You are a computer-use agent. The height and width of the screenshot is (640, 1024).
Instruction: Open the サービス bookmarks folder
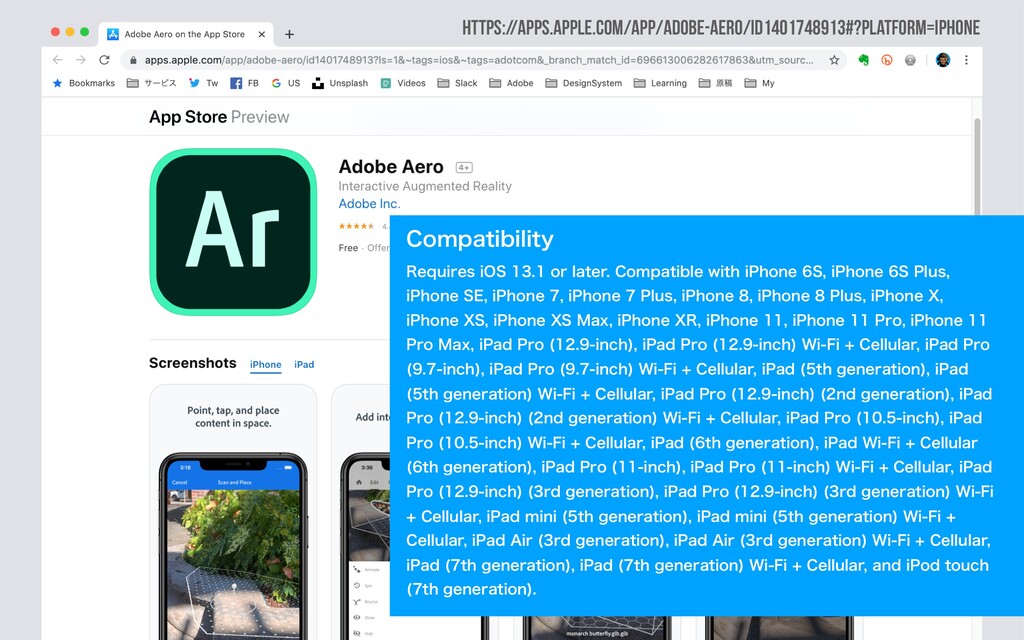click(152, 83)
